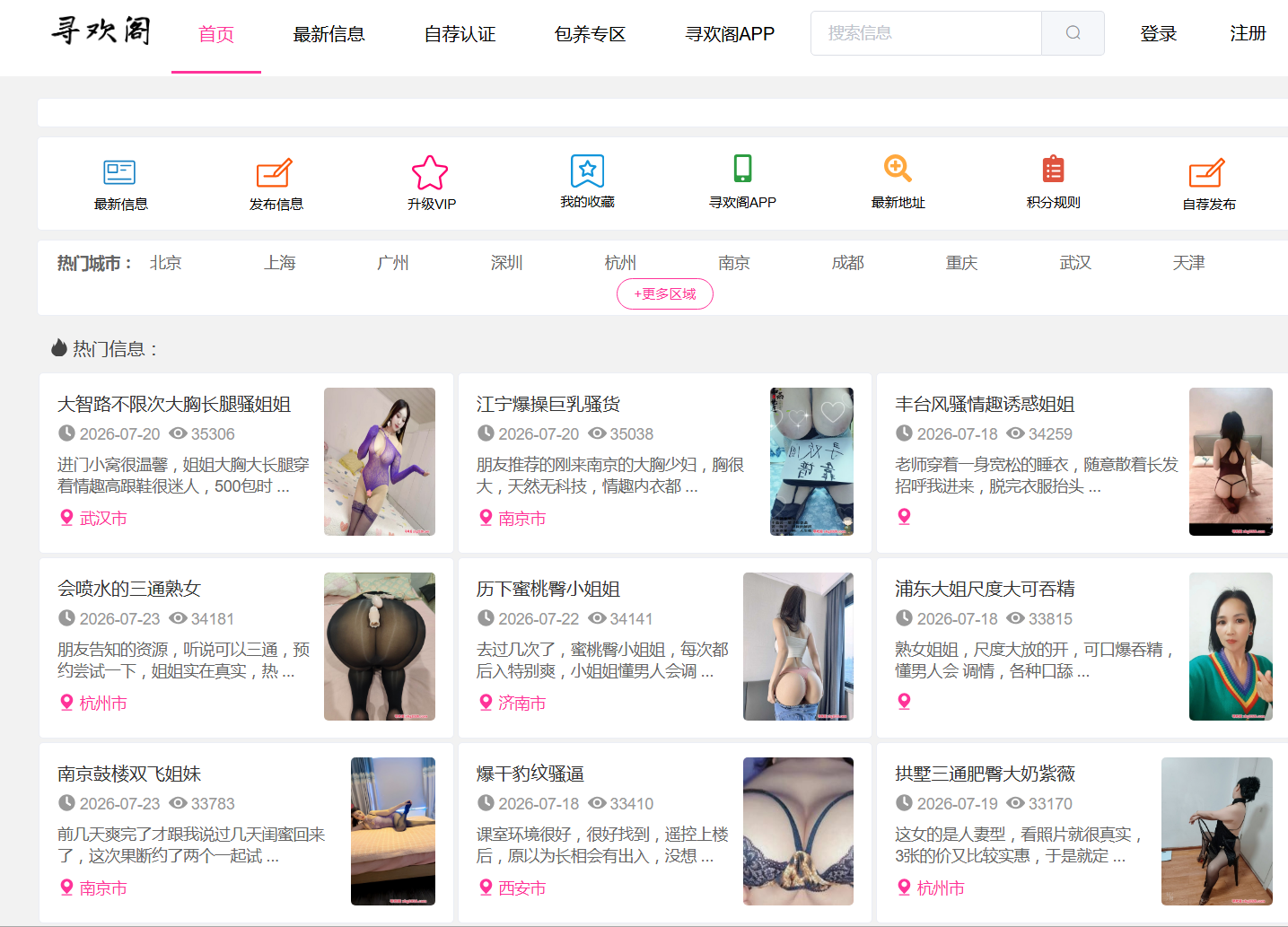The width and height of the screenshot is (1288, 927).
Task: Click the 济南市 location tag
Action: (513, 703)
